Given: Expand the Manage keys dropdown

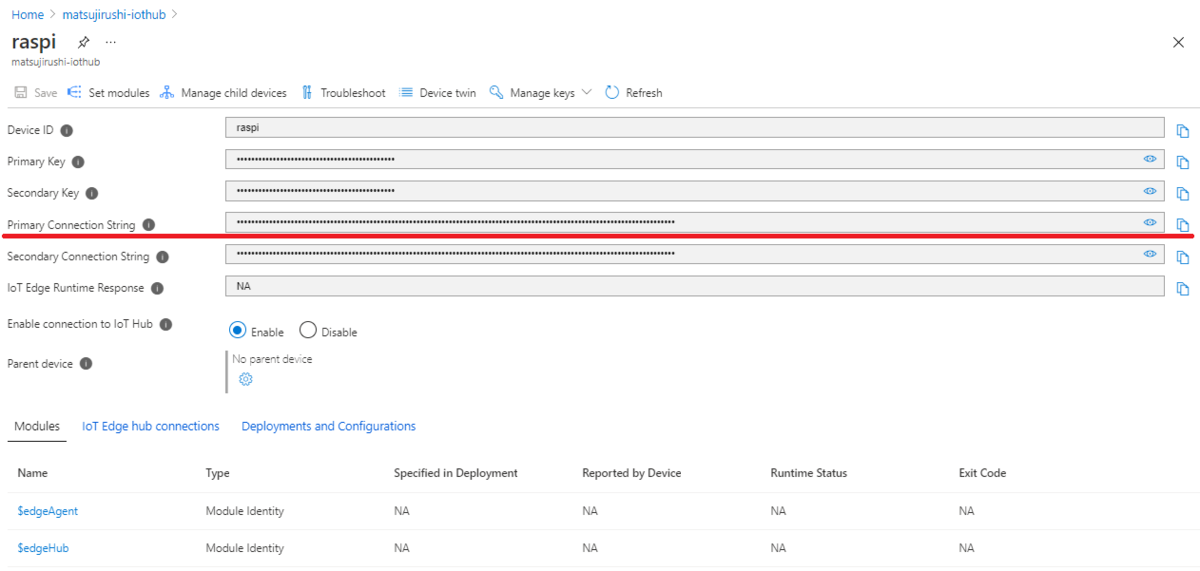Looking at the screenshot, I should (540, 92).
